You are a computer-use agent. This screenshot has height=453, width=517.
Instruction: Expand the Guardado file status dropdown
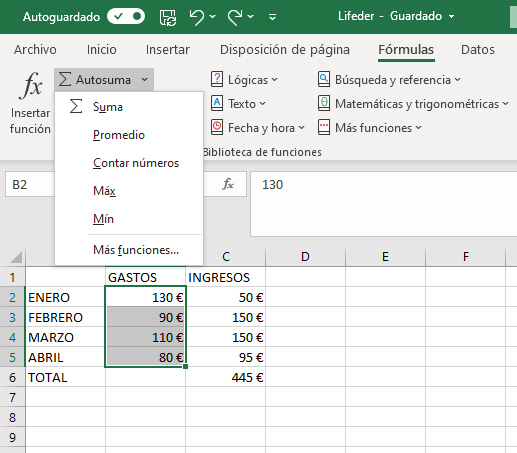click(451, 16)
